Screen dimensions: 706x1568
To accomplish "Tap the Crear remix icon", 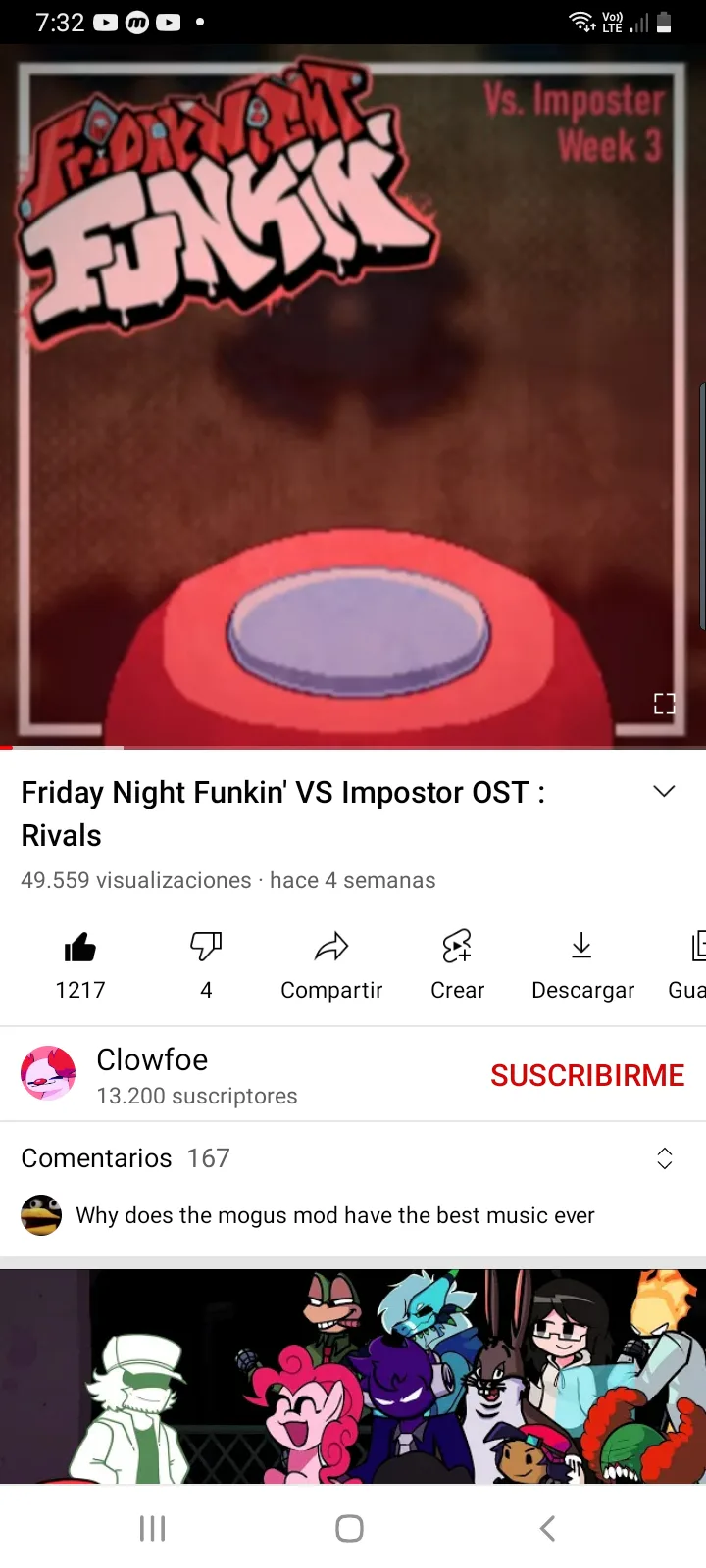I will tap(457, 947).
